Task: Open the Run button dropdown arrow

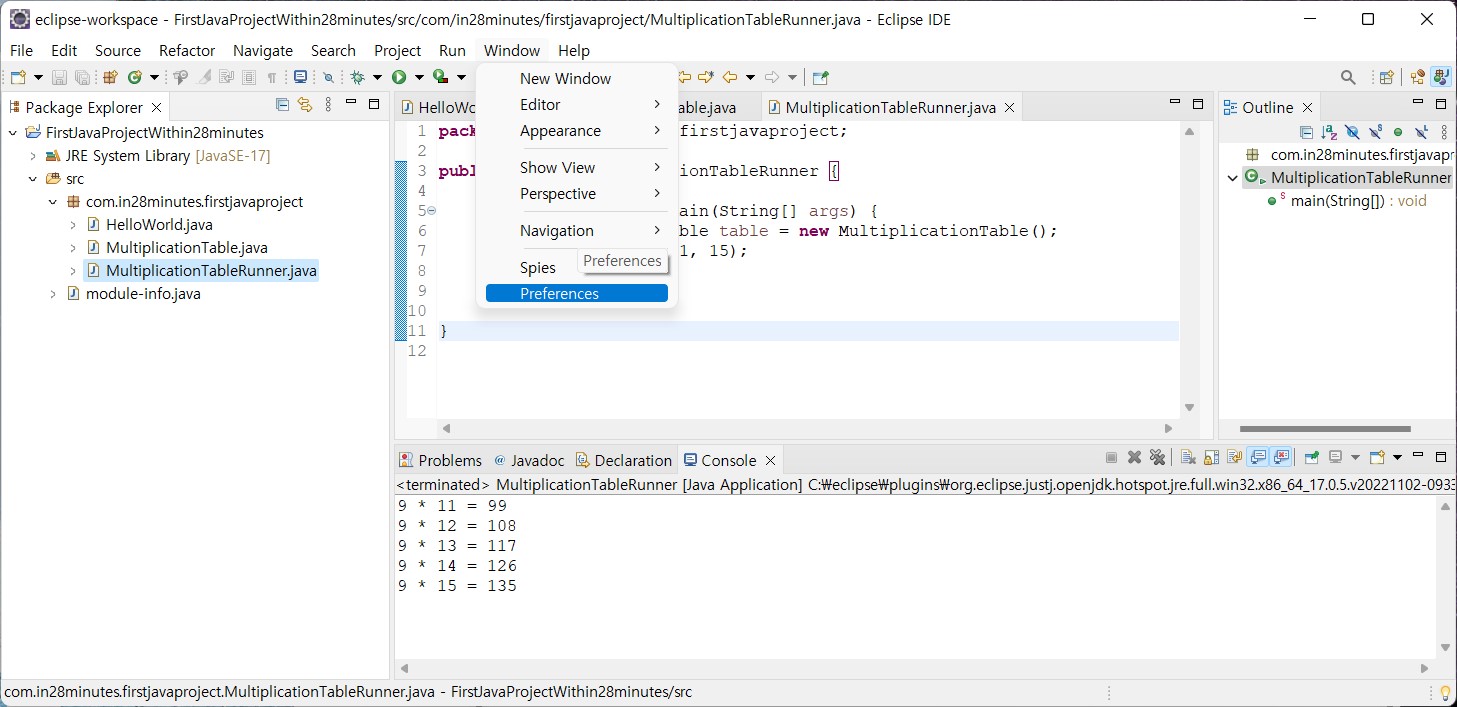Action: point(419,77)
